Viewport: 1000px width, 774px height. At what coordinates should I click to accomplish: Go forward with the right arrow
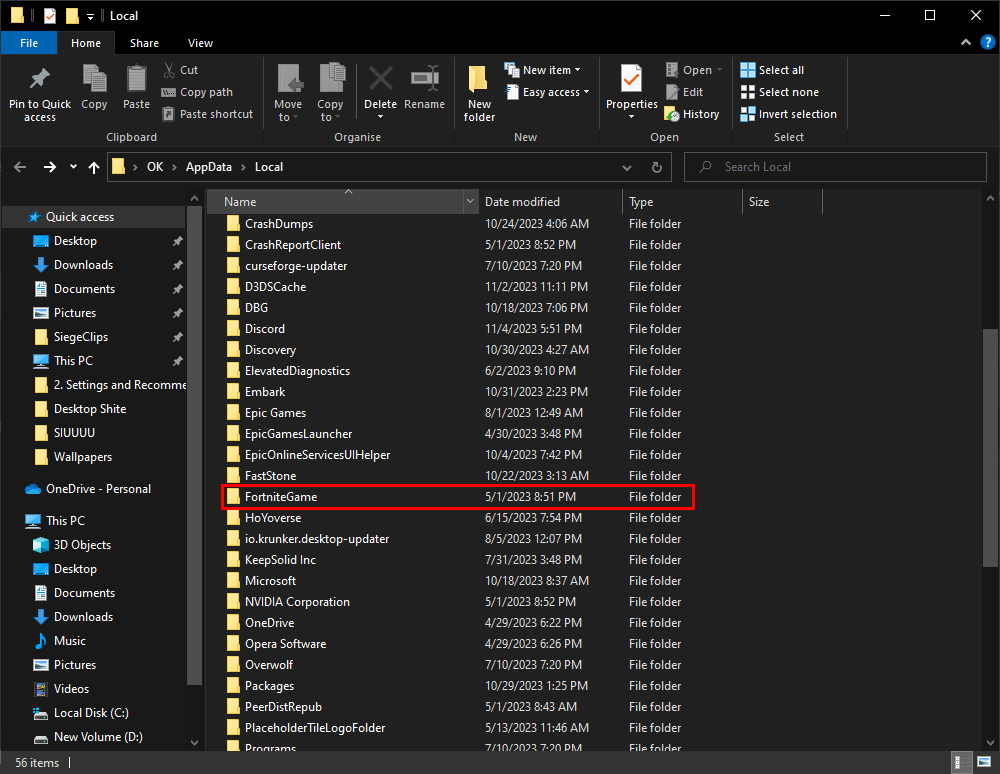[49, 167]
